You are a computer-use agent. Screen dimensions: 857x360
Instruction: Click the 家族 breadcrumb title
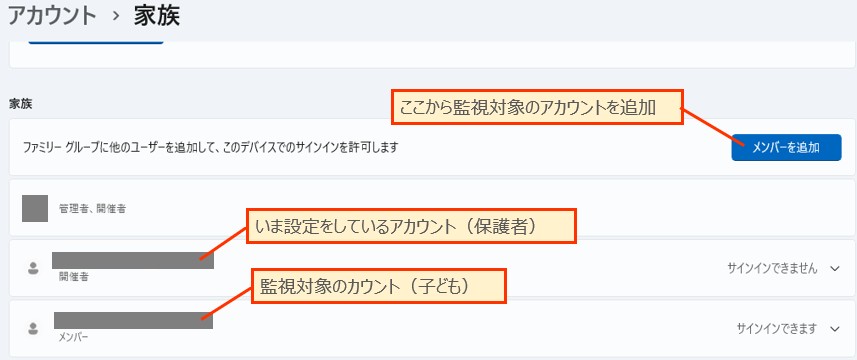pyautogui.click(x=157, y=16)
